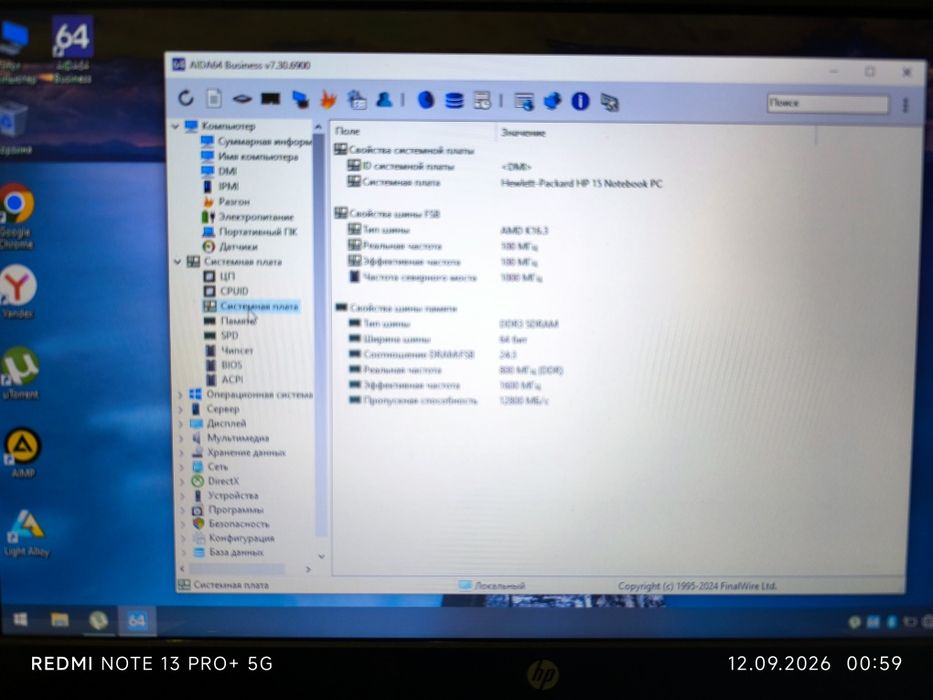The width and height of the screenshot is (933, 700).
Task: Expand the Сервер branch
Action: 180,409
